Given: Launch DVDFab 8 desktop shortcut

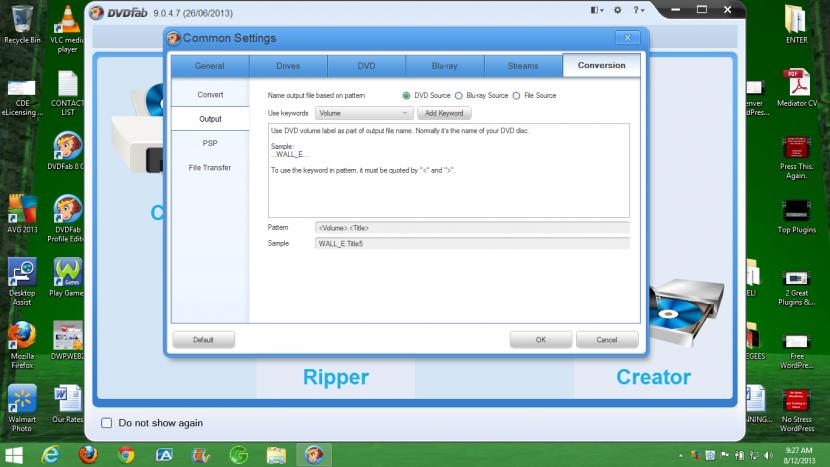Looking at the screenshot, I should pos(67,151).
